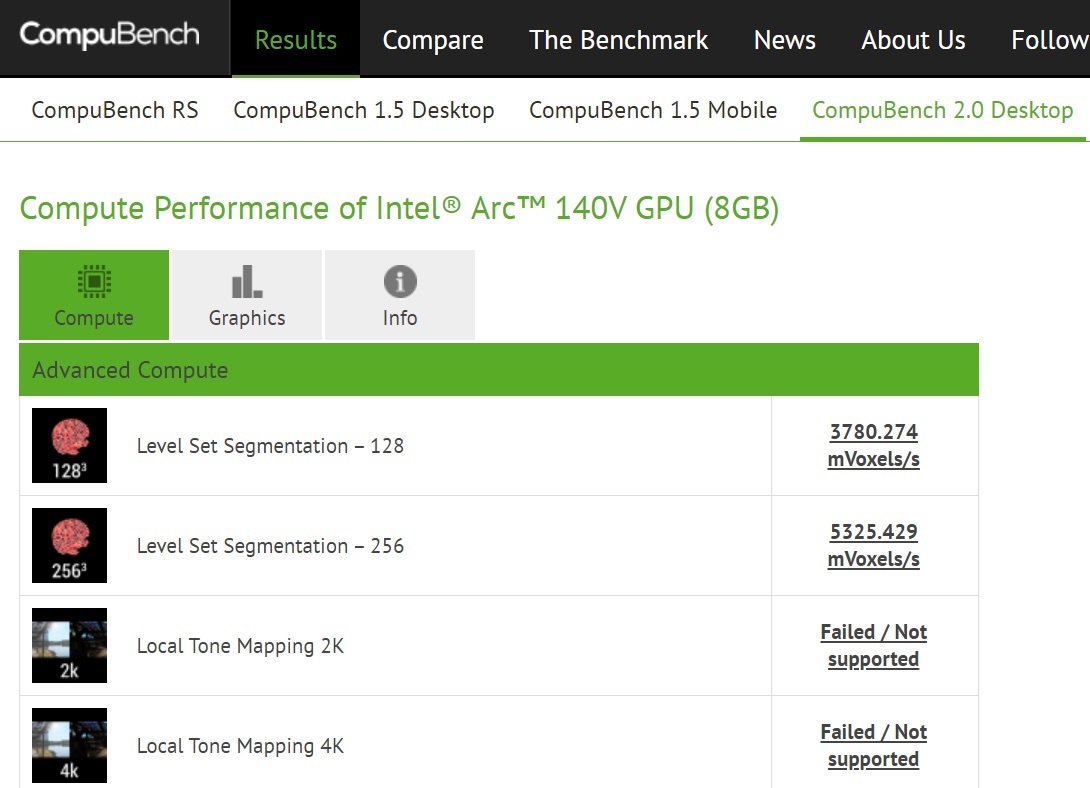Switch to CompuBench 1.5 Mobile tab
Viewport: 1090px width, 788px height.
click(653, 110)
